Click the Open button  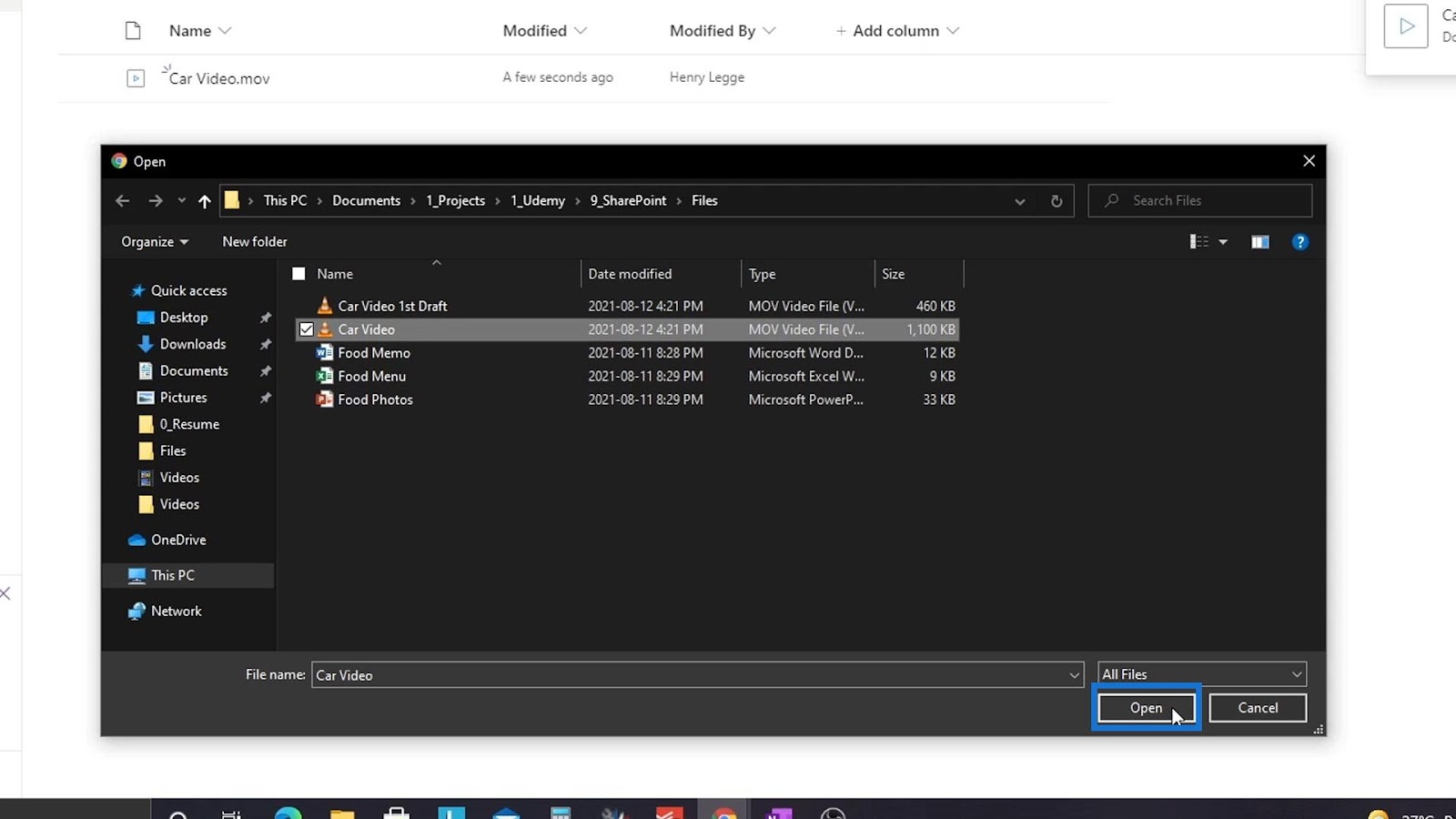1146,708
